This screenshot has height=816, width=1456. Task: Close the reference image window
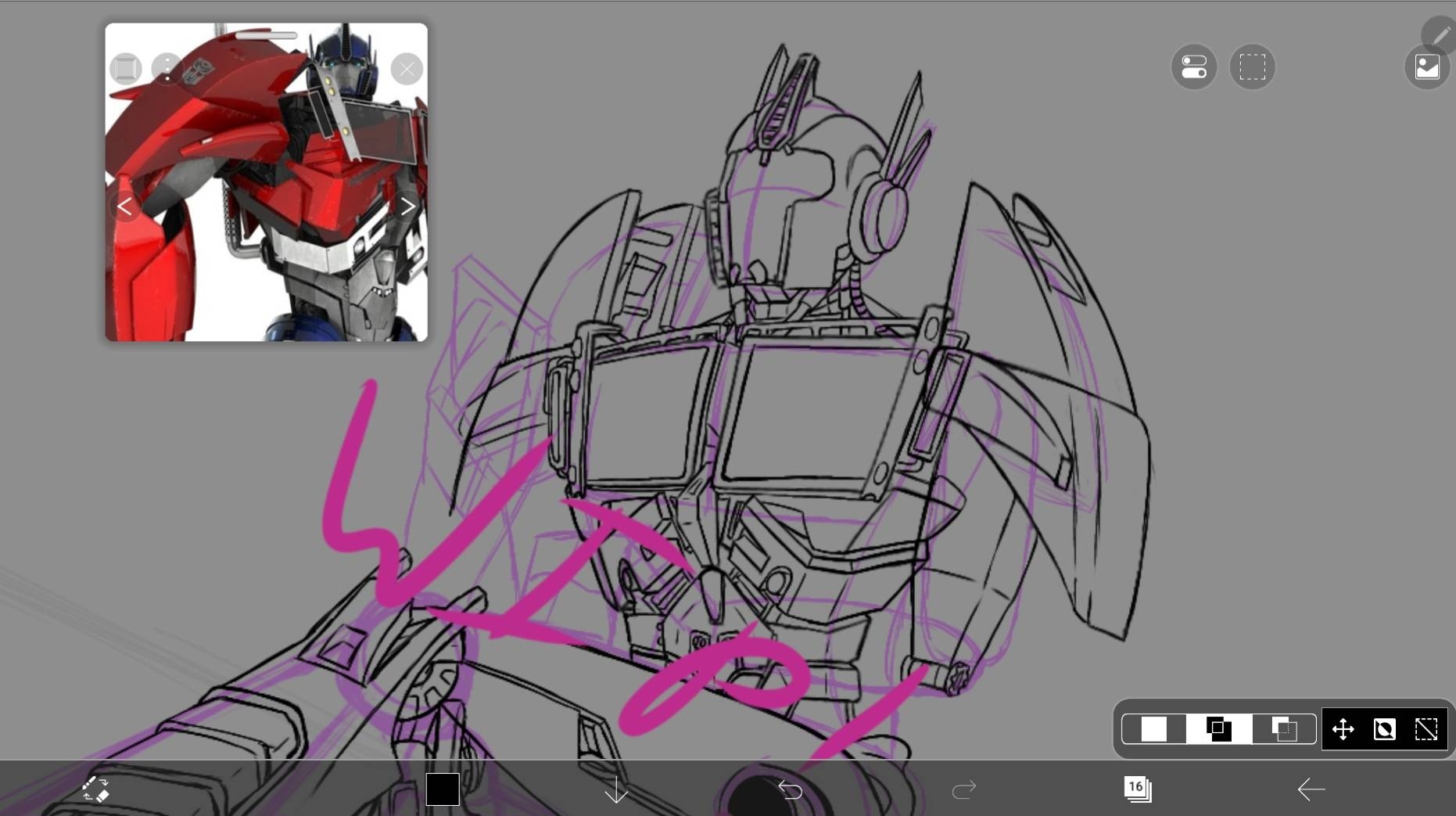(x=407, y=69)
